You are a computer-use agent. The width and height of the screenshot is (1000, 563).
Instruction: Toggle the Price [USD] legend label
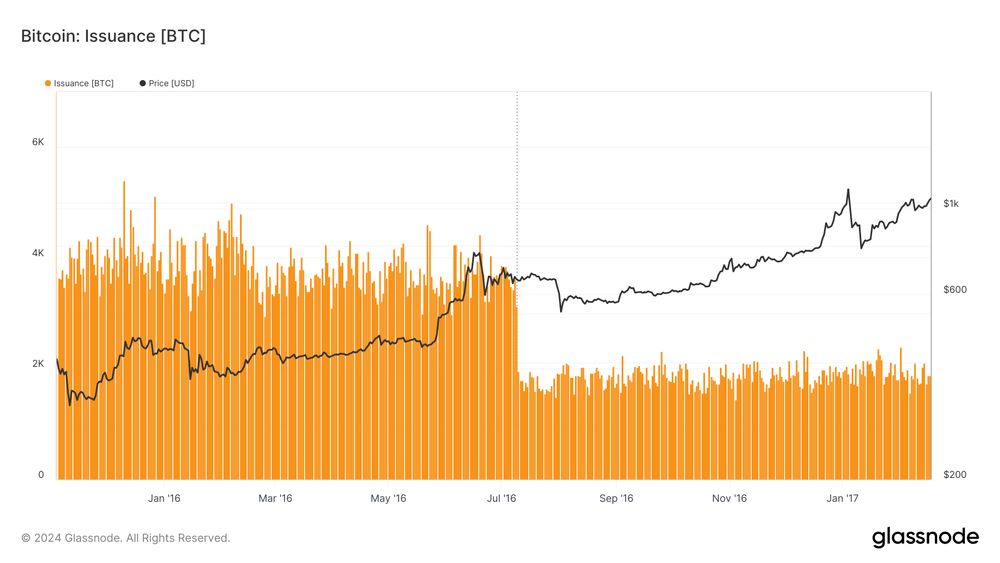pyautogui.click(x=171, y=83)
